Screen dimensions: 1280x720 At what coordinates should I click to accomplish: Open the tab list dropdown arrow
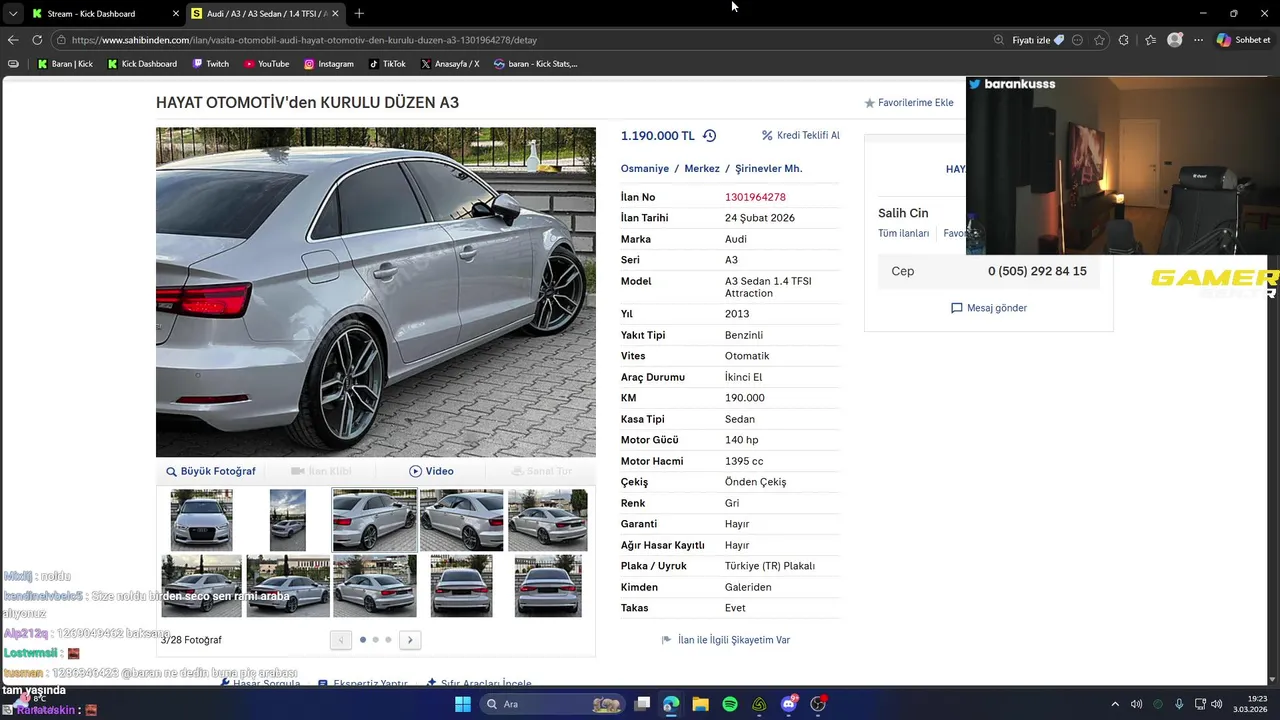click(x=13, y=13)
